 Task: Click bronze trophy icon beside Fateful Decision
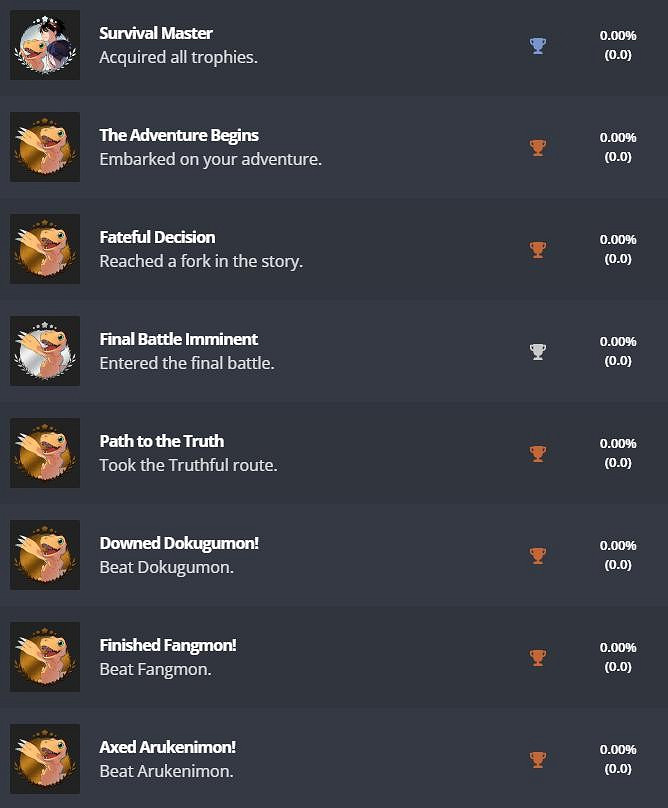coord(538,250)
